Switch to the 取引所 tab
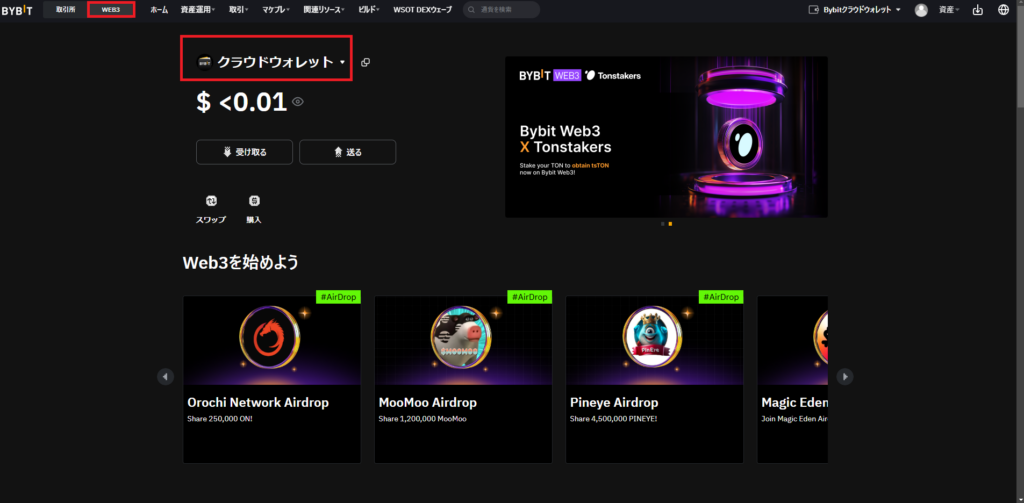The width and height of the screenshot is (1024, 503). [65, 10]
